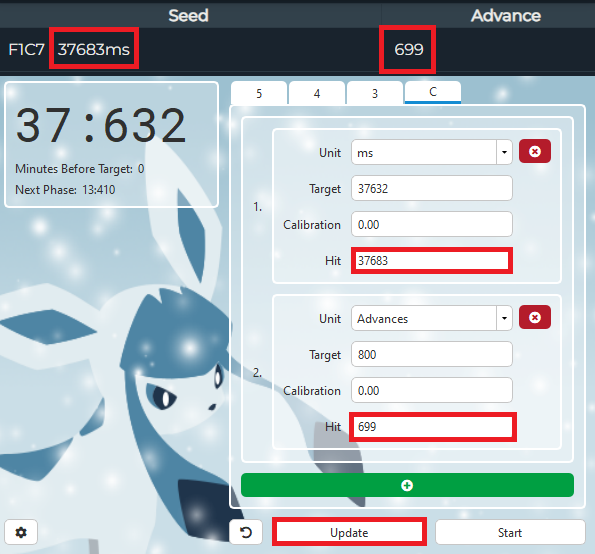Click the reset arrow icon button

pyautogui.click(x=246, y=532)
